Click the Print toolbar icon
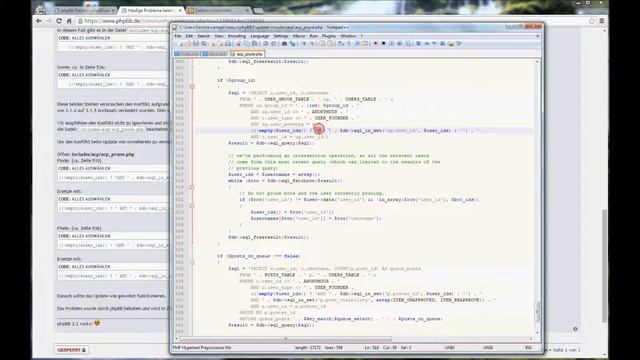640x360 pixels. click(228, 43)
